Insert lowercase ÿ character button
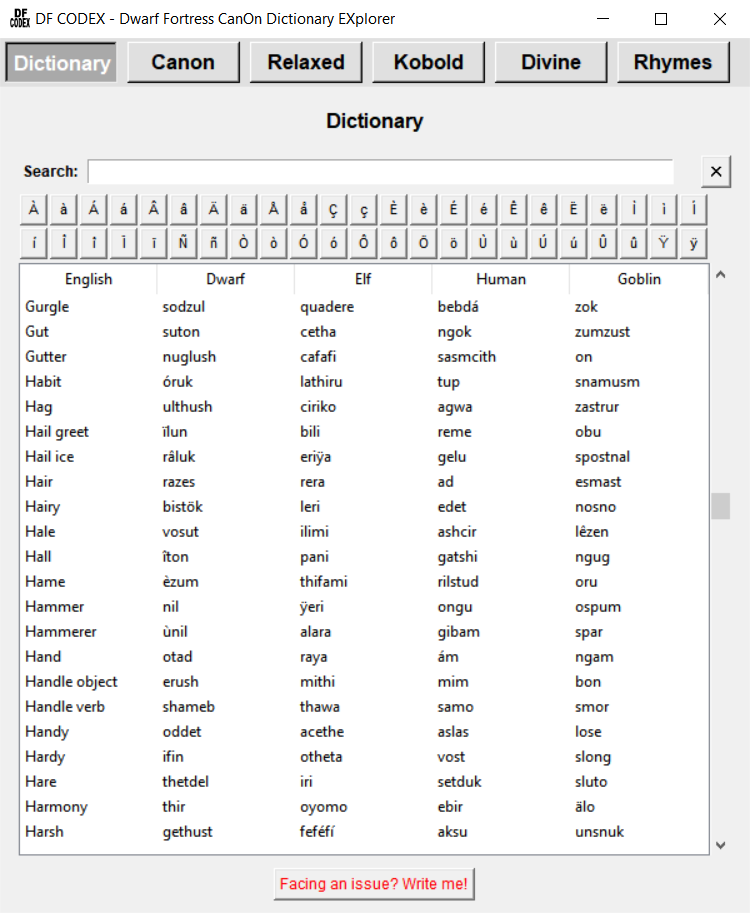Image resolution: width=750 pixels, height=913 pixels. tap(693, 243)
